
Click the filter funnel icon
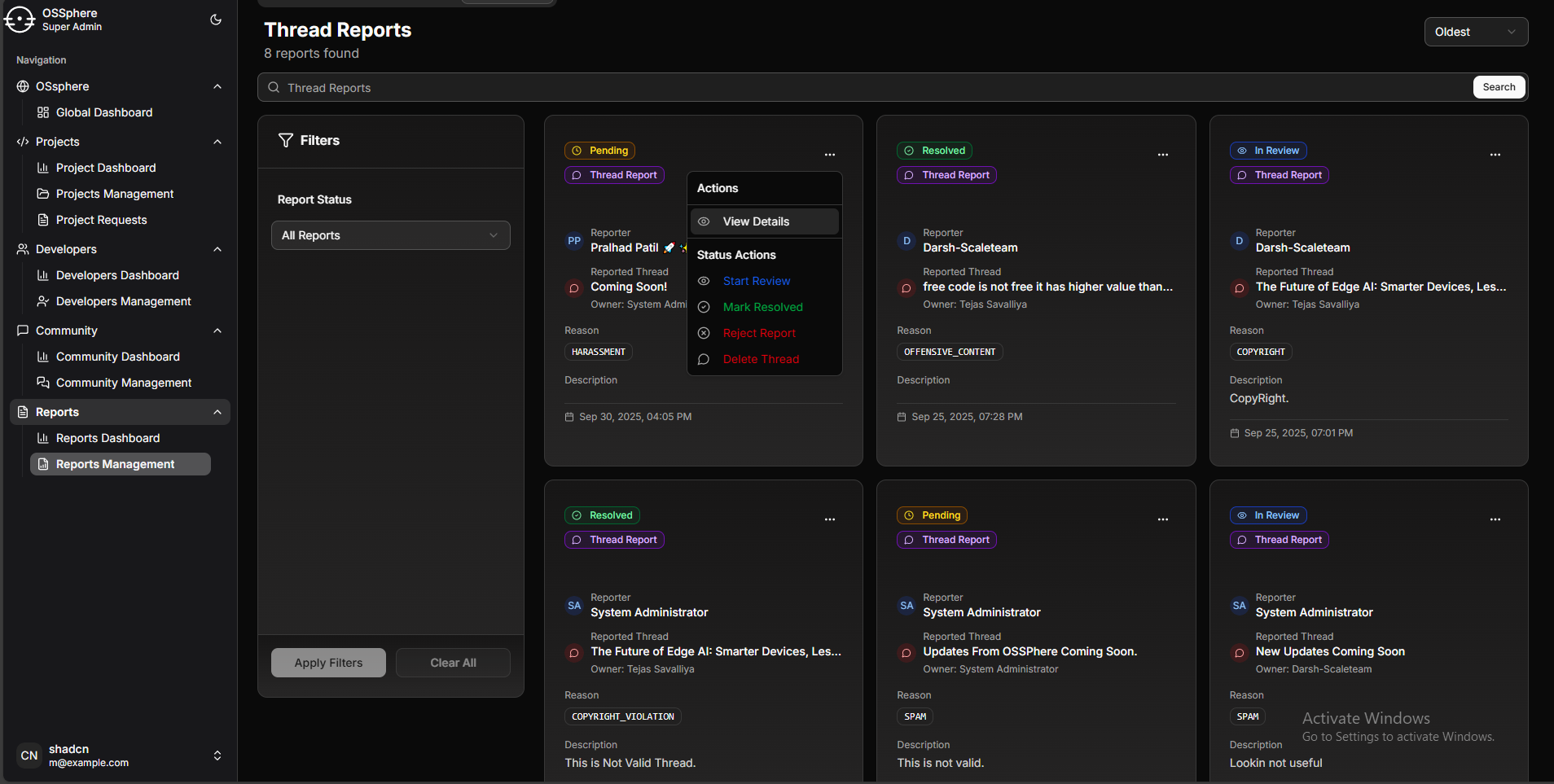286,140
